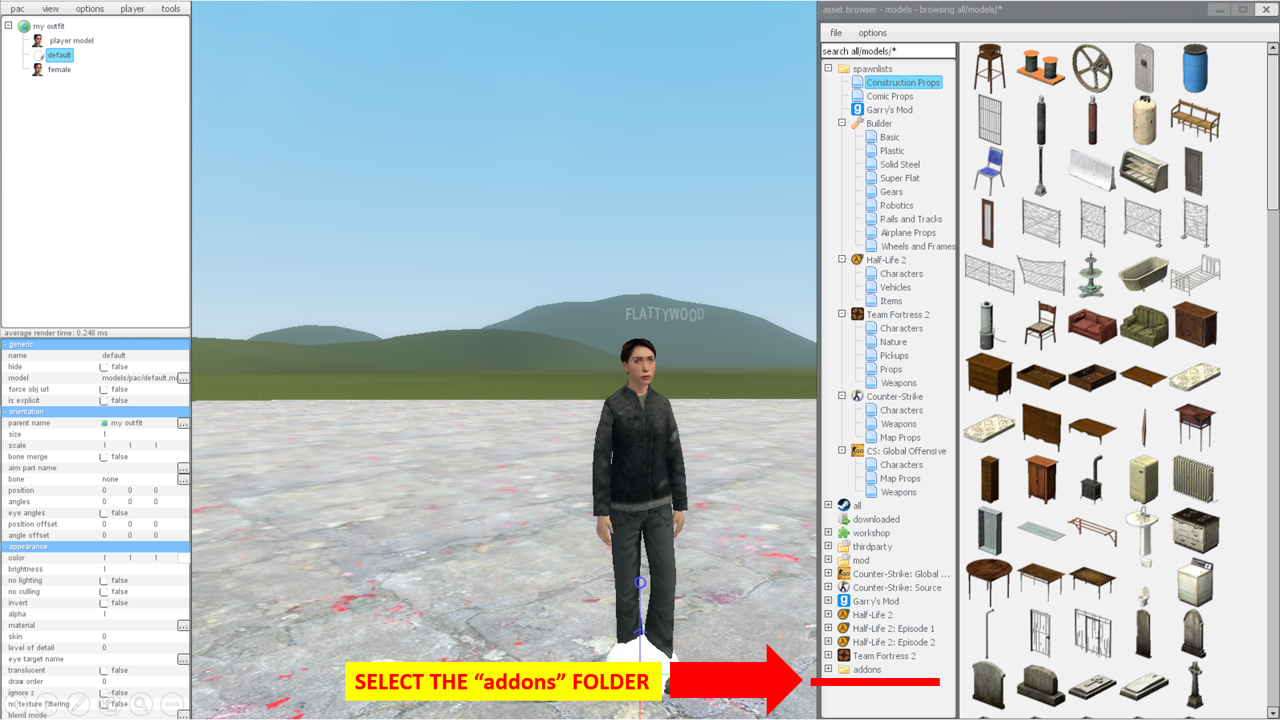This screenshot has height=720, width=1280.
Task: Select the metal bed frame model
Action: point(1195,274)
